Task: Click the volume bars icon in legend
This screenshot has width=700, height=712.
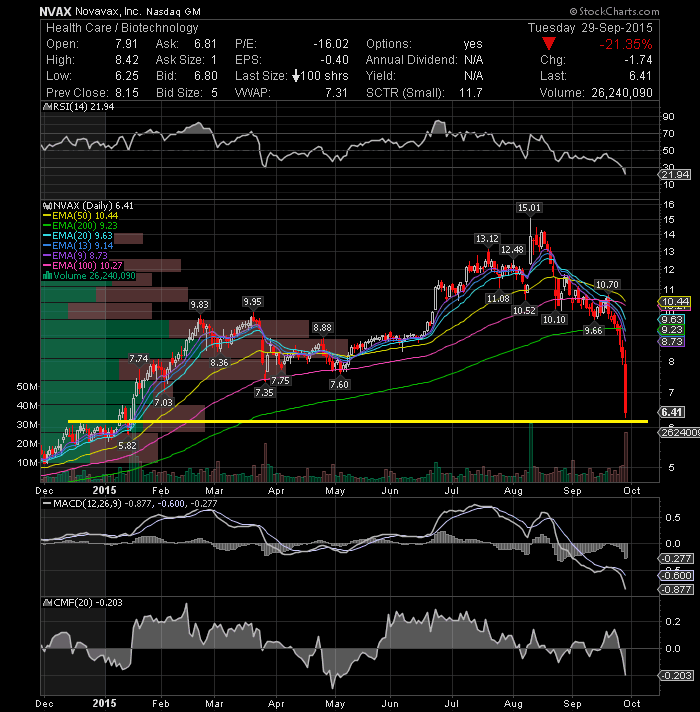Action: pyautogui.click(x=47, y=276)
